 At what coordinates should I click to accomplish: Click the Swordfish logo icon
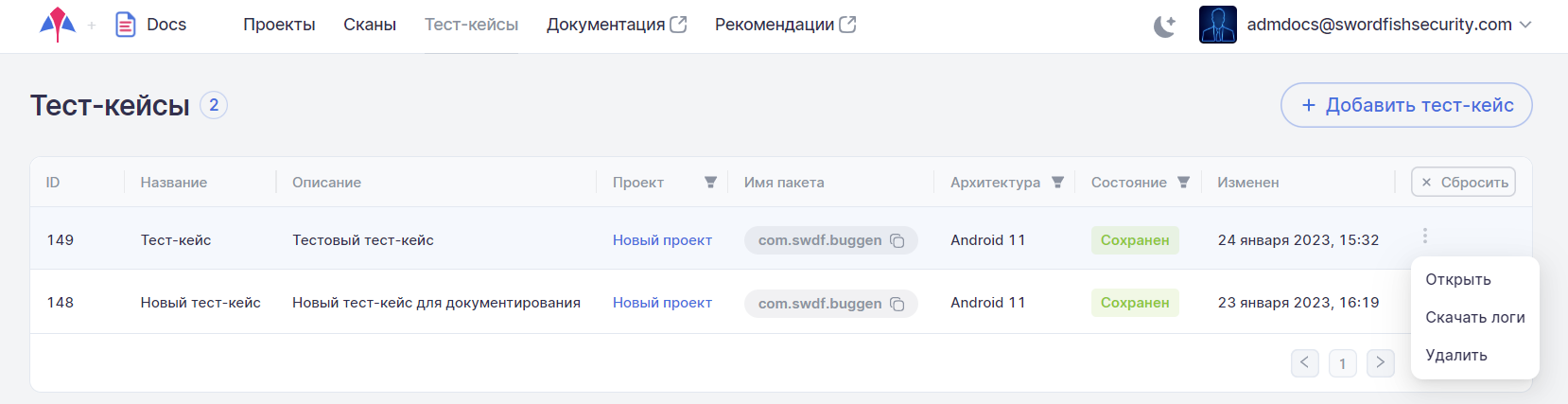[58, 25]
